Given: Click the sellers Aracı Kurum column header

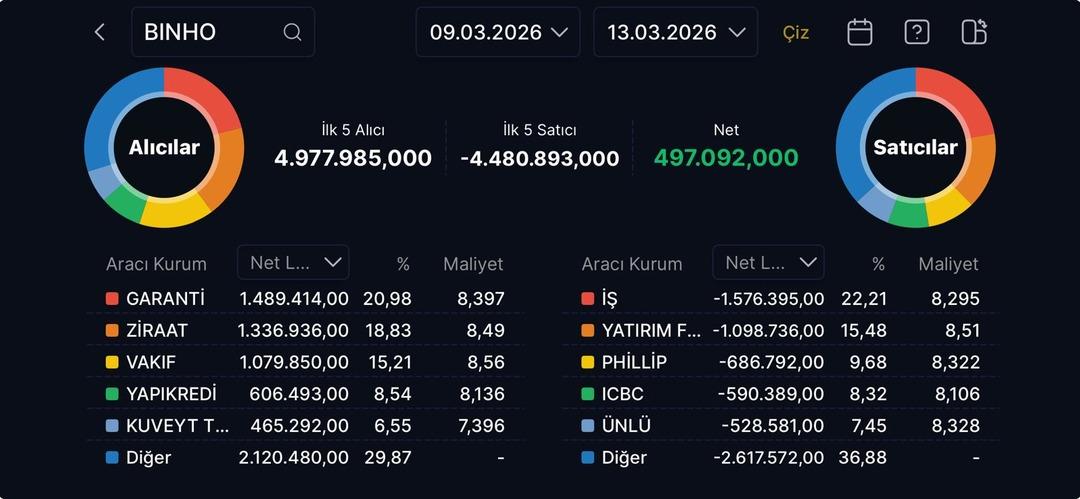Looking at the screenshot, I should [632, 264].
